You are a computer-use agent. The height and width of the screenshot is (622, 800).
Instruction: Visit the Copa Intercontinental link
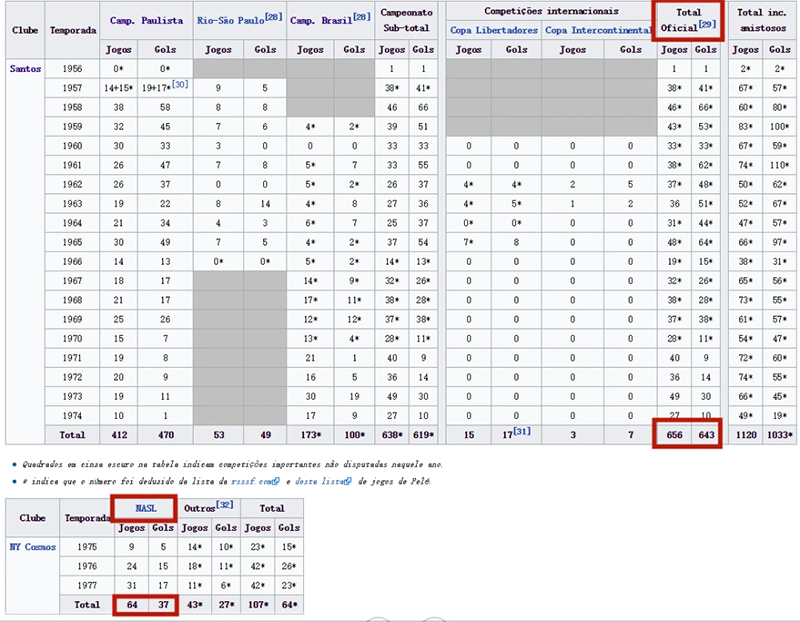pos(598,30)
